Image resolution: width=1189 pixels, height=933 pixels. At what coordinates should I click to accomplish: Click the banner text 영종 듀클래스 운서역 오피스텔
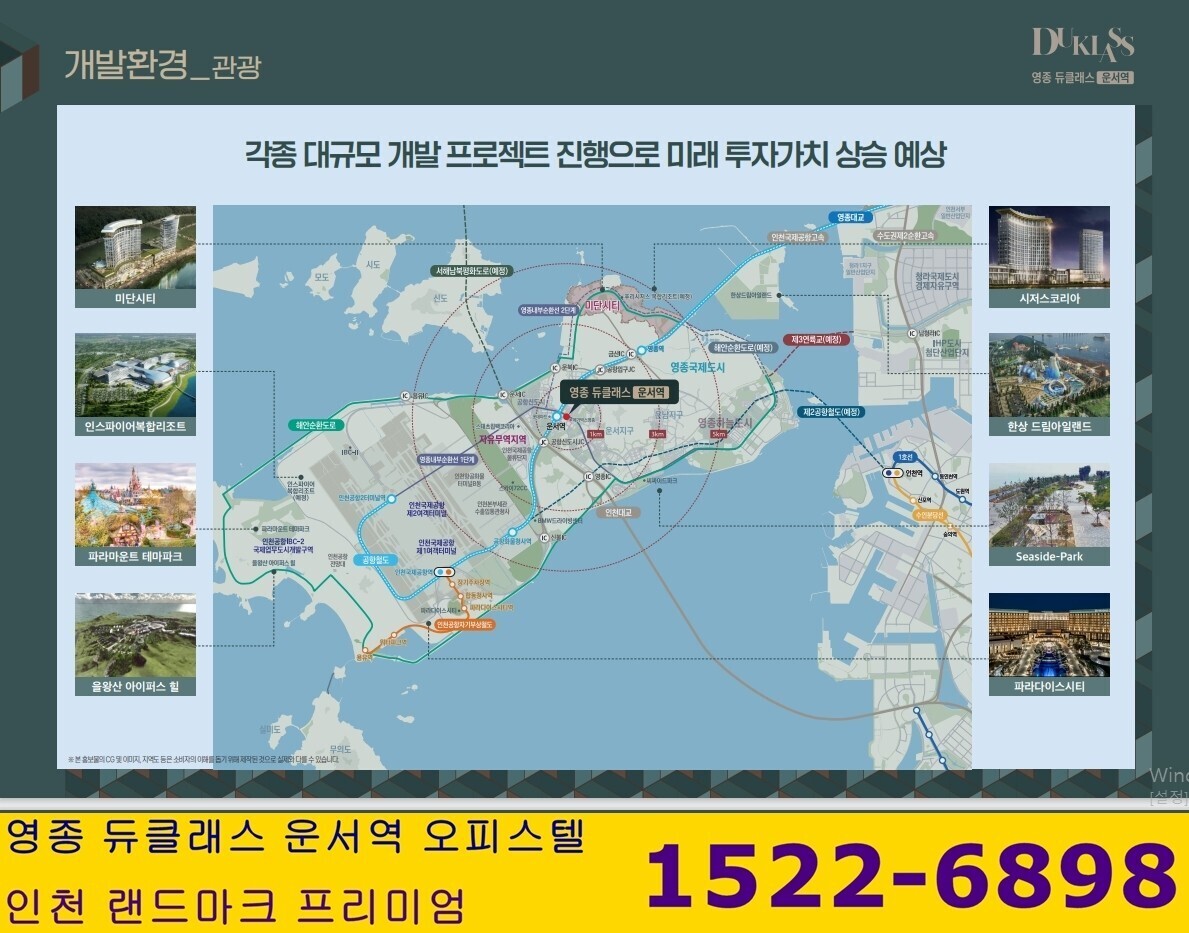pos(296,837)
